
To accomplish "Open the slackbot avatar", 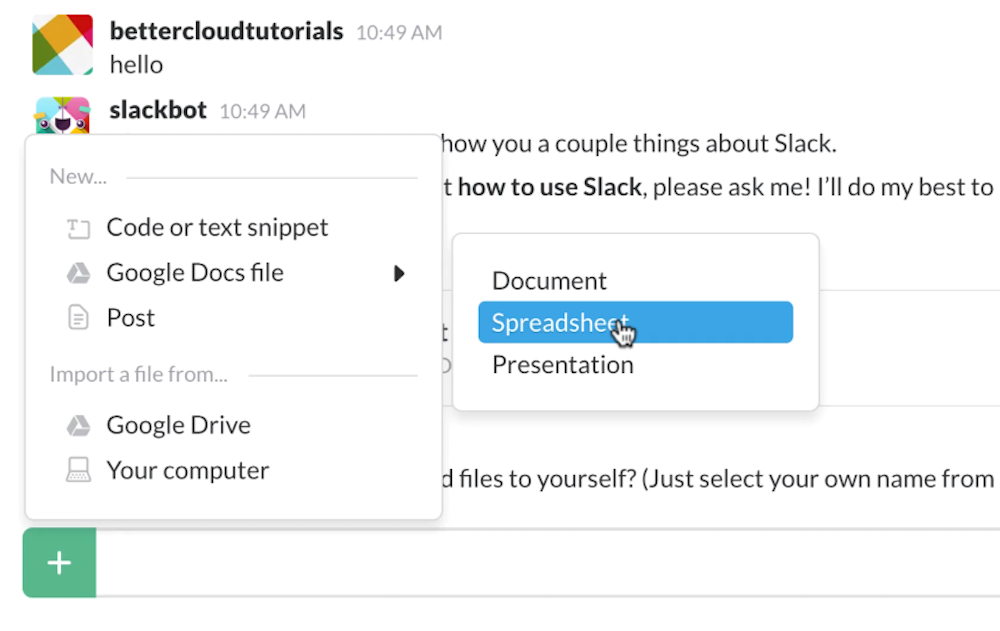I will coord(62,115).
